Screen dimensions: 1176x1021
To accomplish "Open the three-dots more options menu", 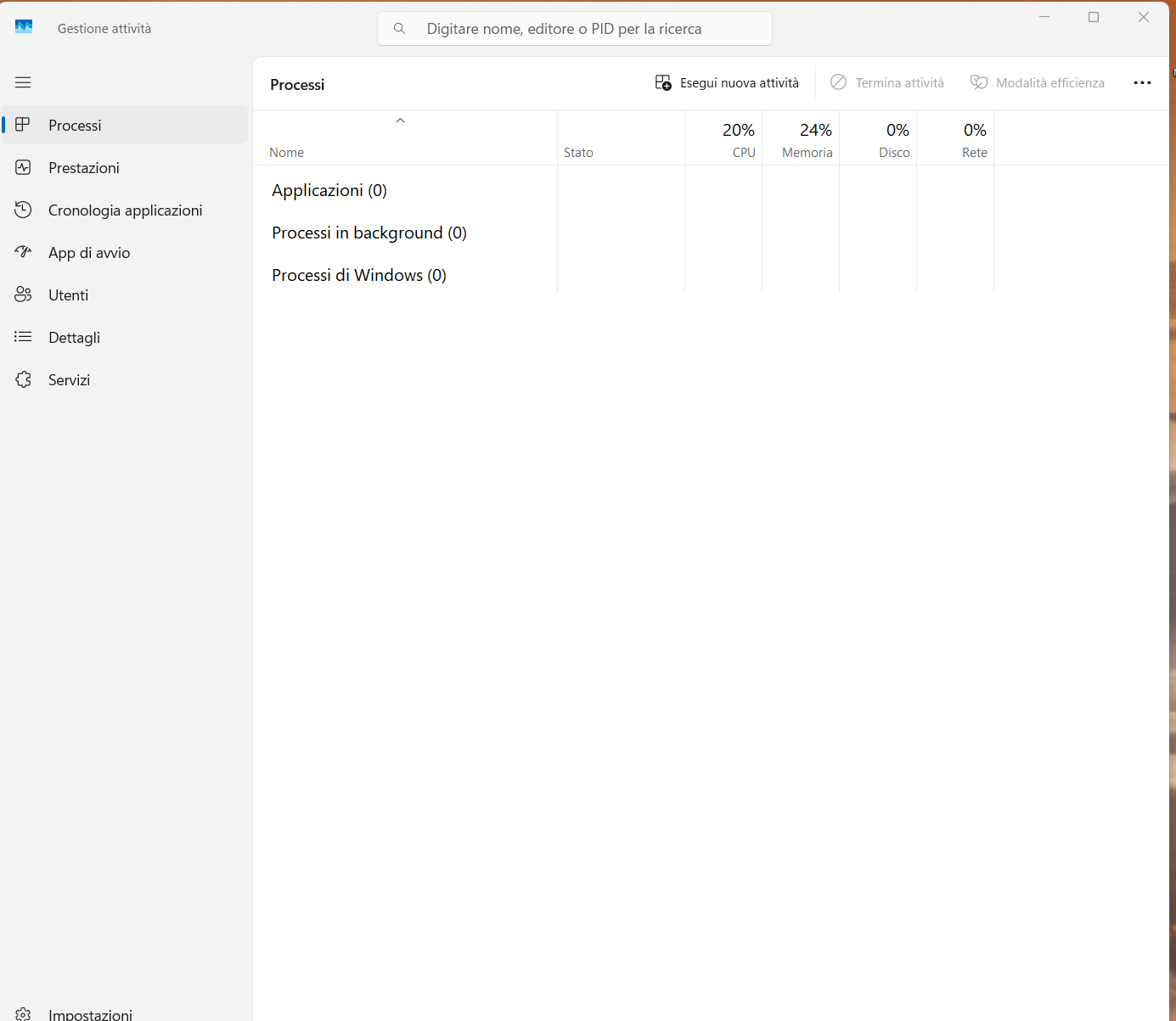I will tap(1142, 82).
